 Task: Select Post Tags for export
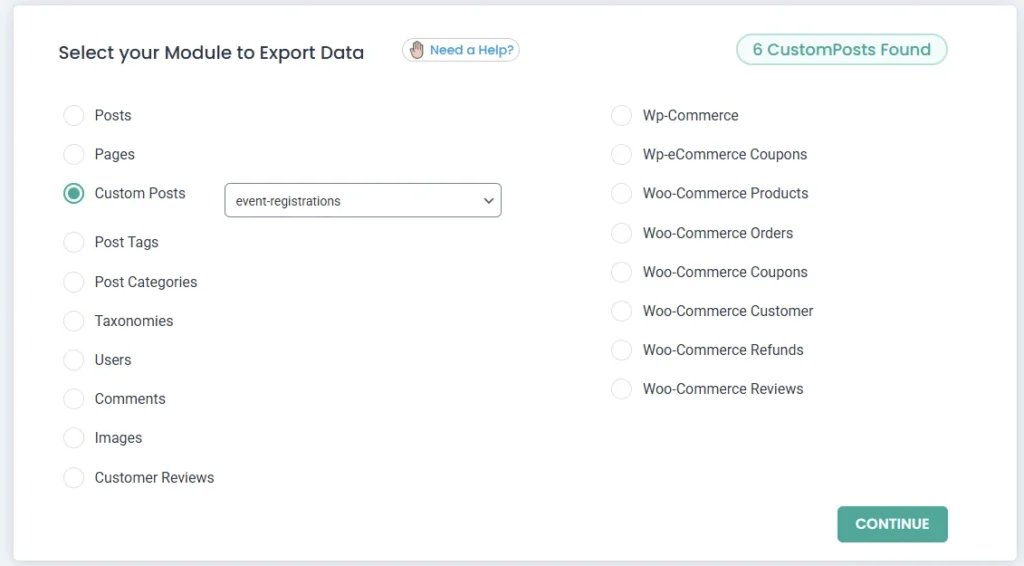pos(74,243)
